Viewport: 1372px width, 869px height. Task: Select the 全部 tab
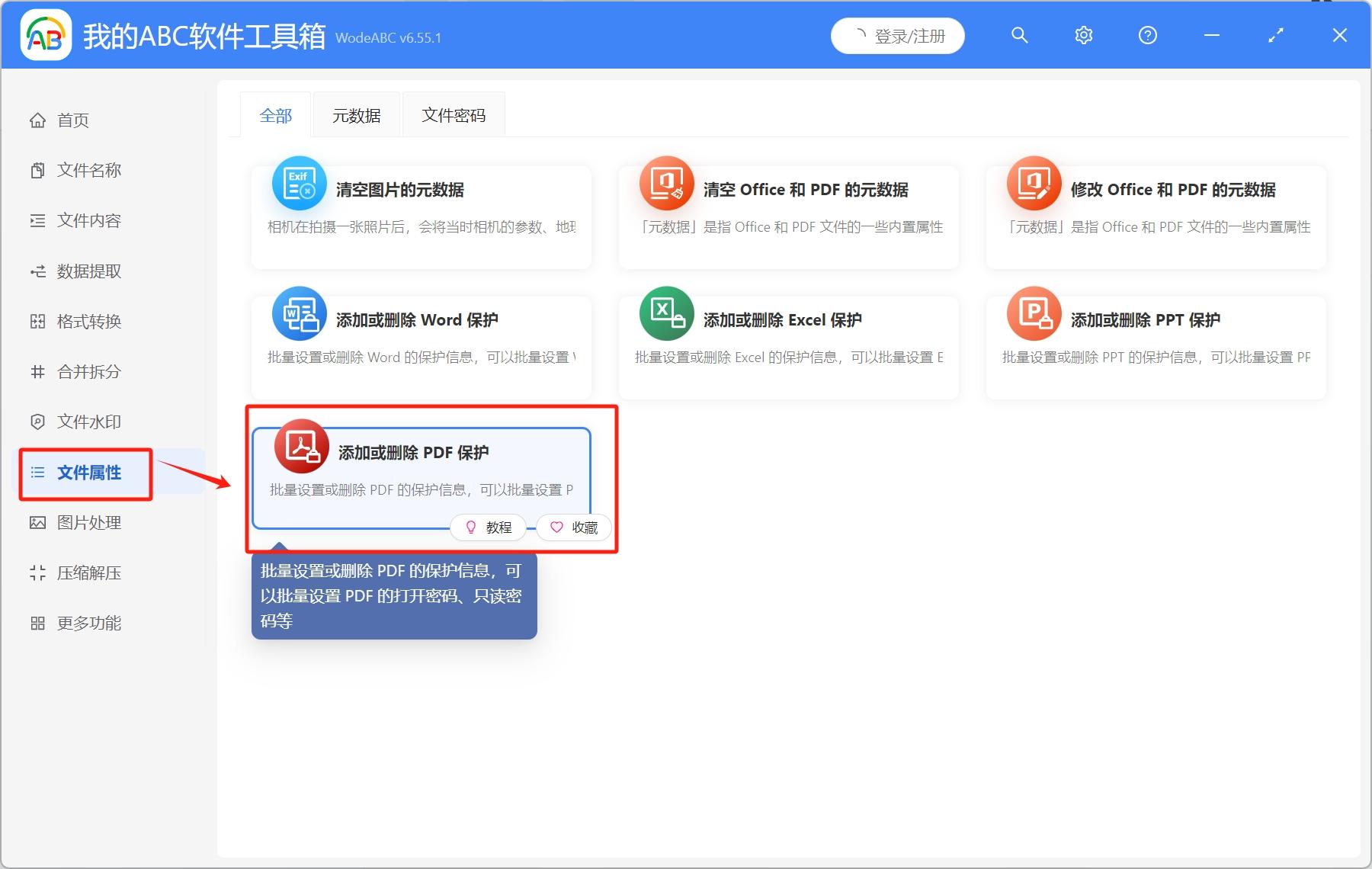276,114
